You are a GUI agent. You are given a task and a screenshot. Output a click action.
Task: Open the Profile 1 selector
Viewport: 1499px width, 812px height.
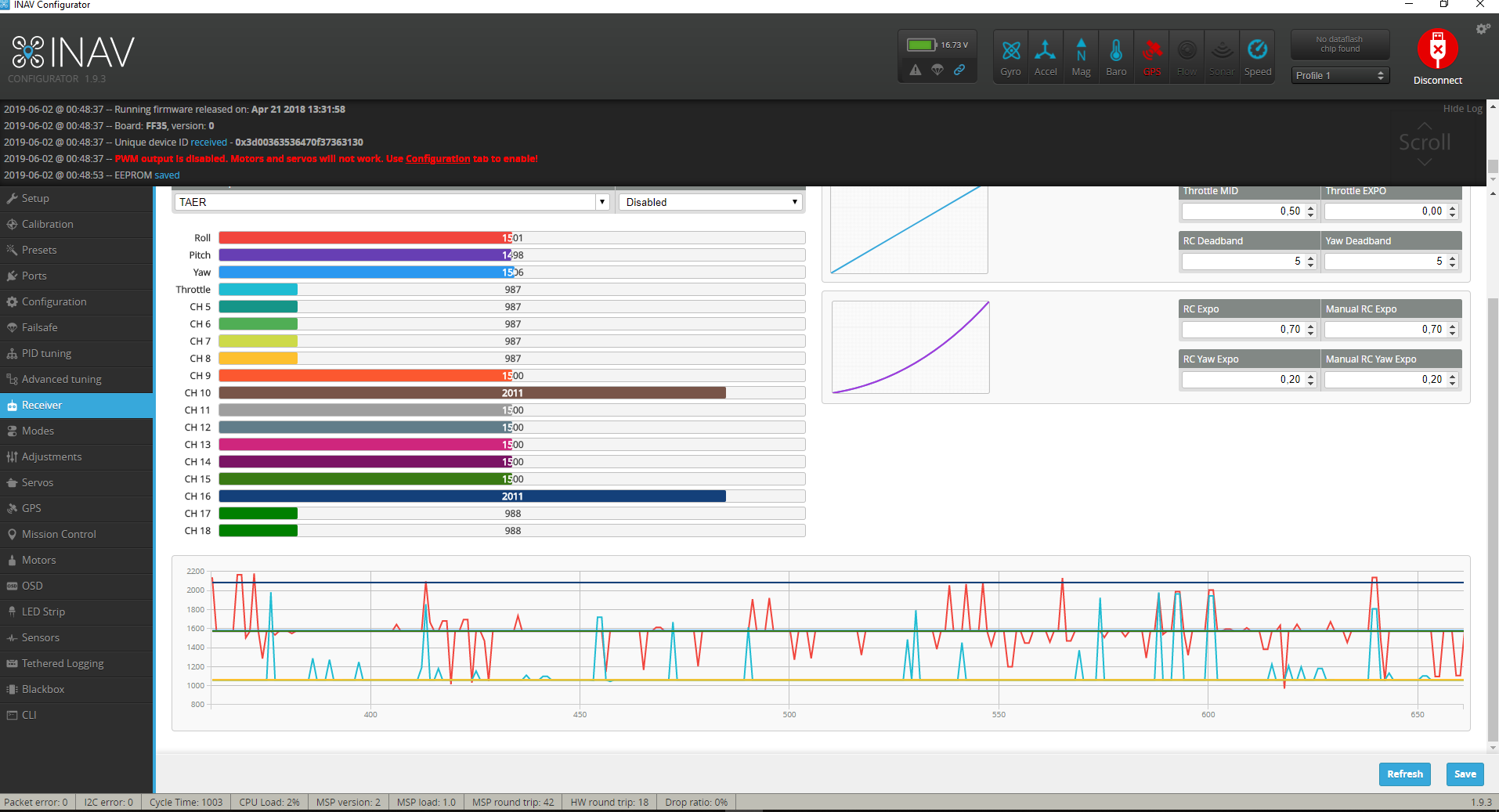[1339, 75]
